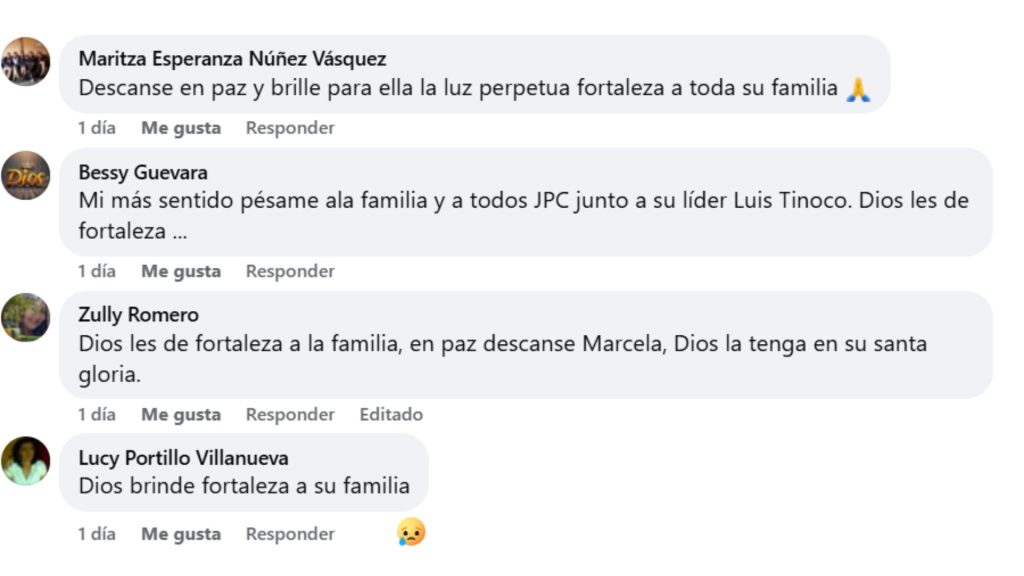Like Lucy Portillo Villanueva's comment

pyautogui.click(x=182, y=533)
